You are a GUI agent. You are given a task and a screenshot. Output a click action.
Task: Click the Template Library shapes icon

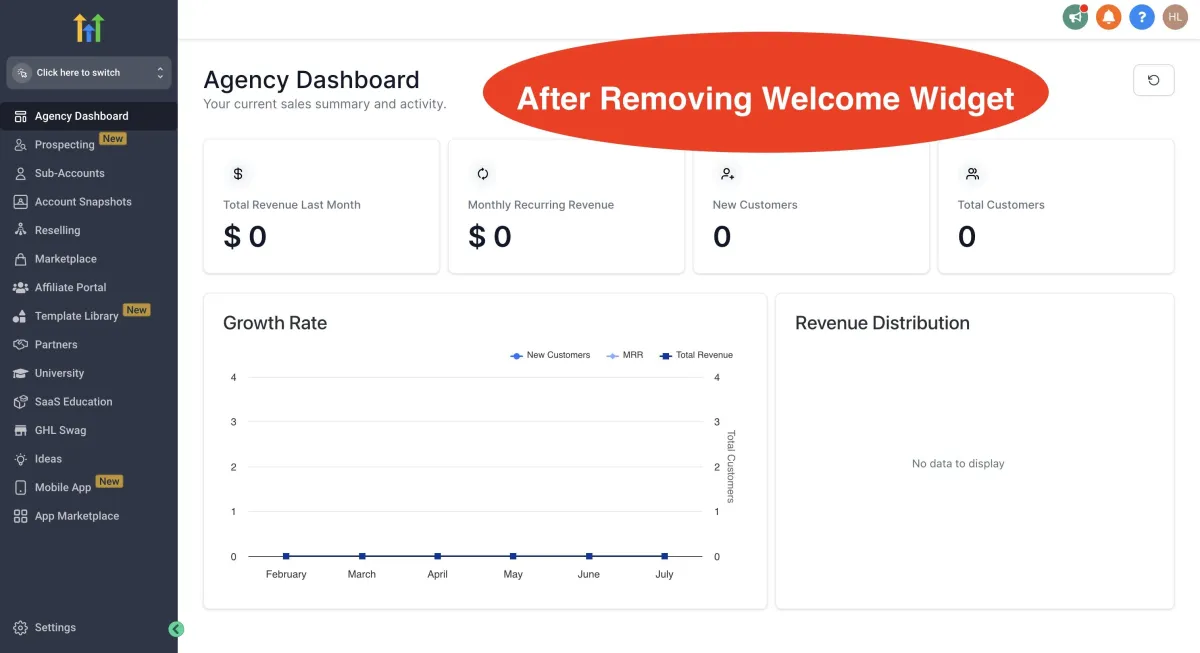click(20, 316)
